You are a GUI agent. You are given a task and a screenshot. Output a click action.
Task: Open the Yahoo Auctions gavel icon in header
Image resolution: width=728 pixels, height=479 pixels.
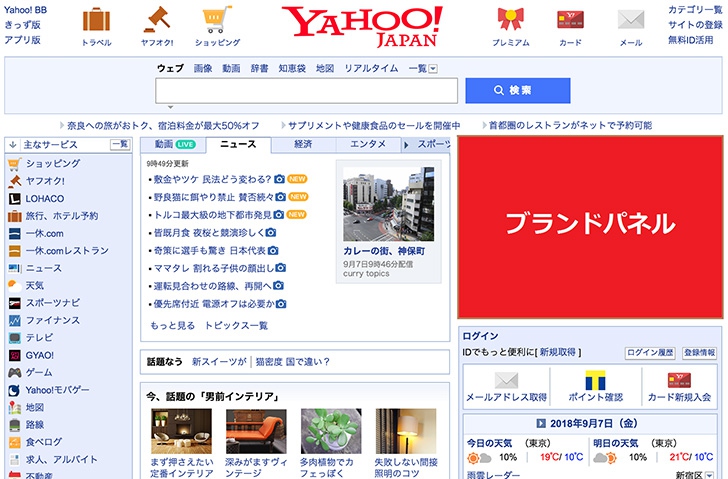[156, 19]
